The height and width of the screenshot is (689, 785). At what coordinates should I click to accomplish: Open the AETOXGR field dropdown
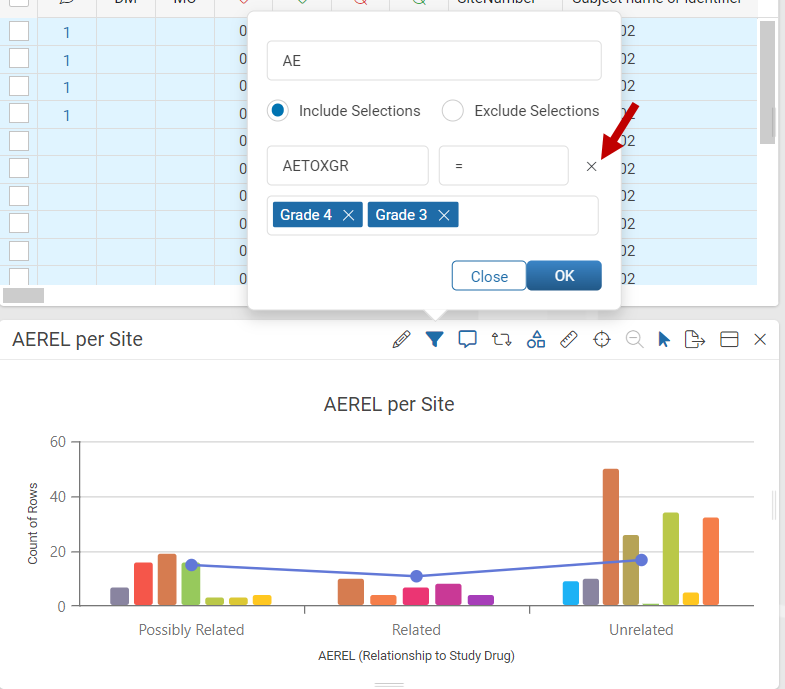click(x=348, y=166)
